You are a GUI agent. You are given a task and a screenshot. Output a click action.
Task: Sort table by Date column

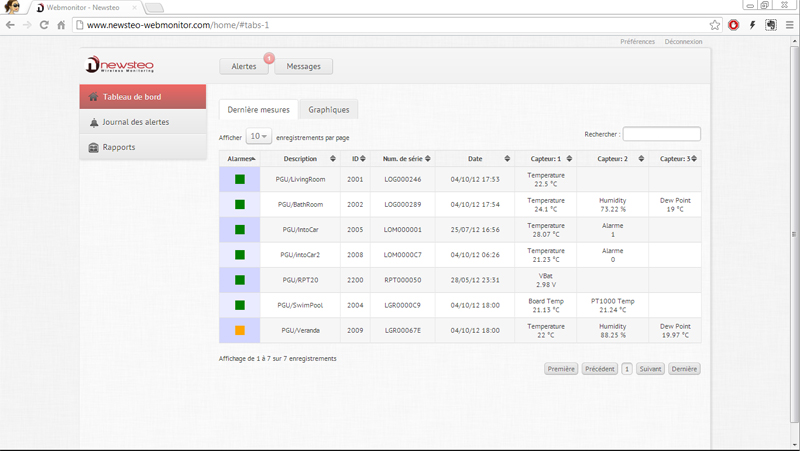pos(475,159)
